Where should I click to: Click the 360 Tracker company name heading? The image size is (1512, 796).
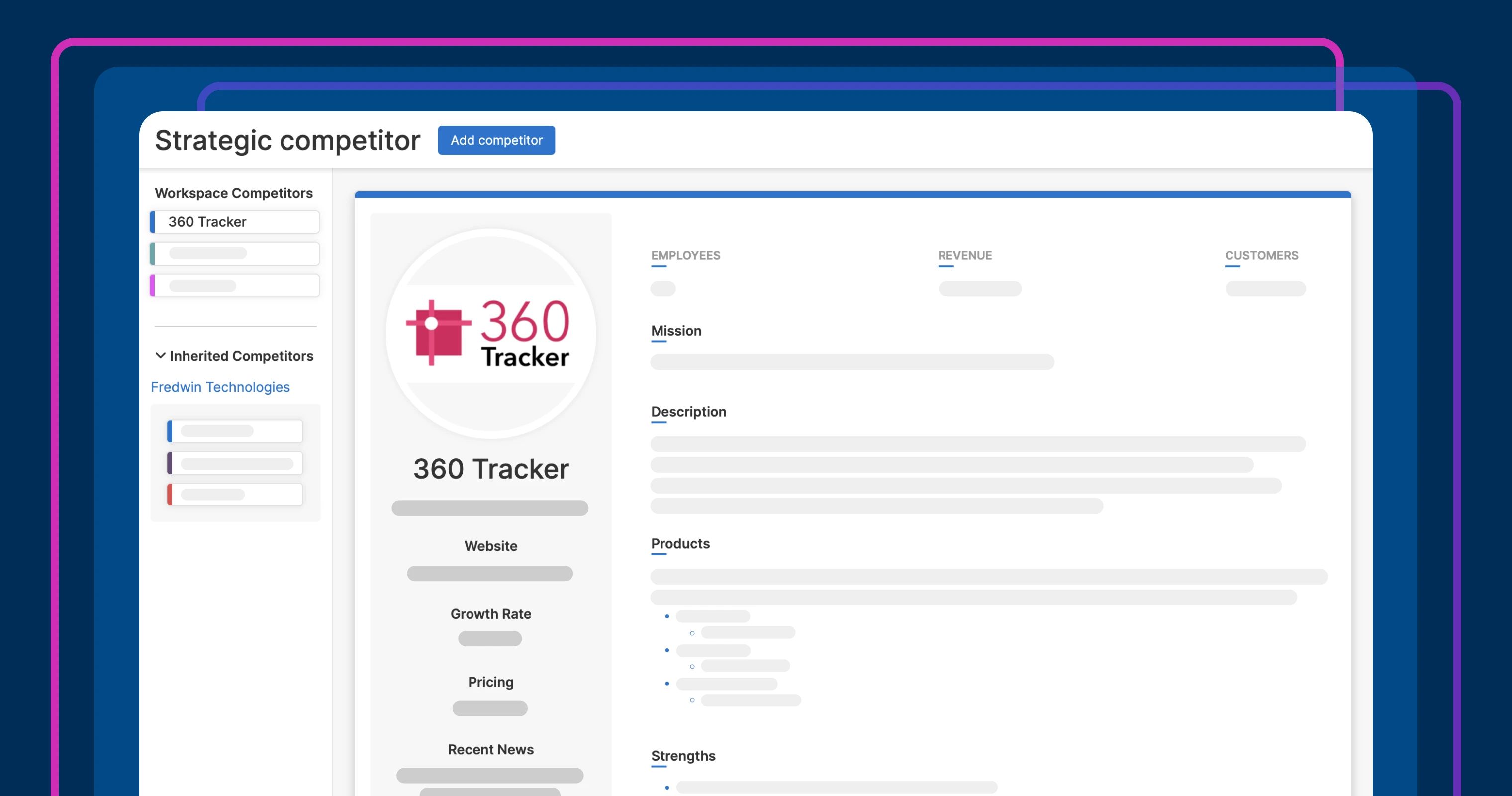(x=491, y=469)
